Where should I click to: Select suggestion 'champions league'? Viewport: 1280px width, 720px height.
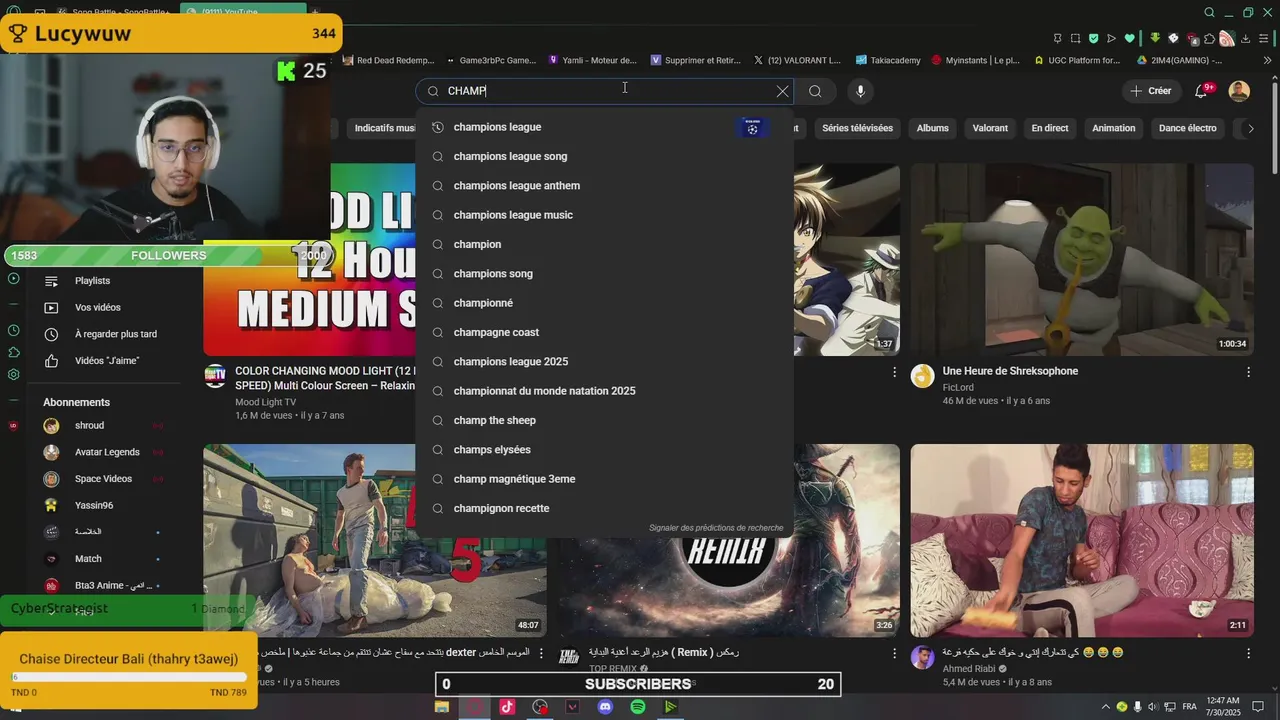(604, 127)
